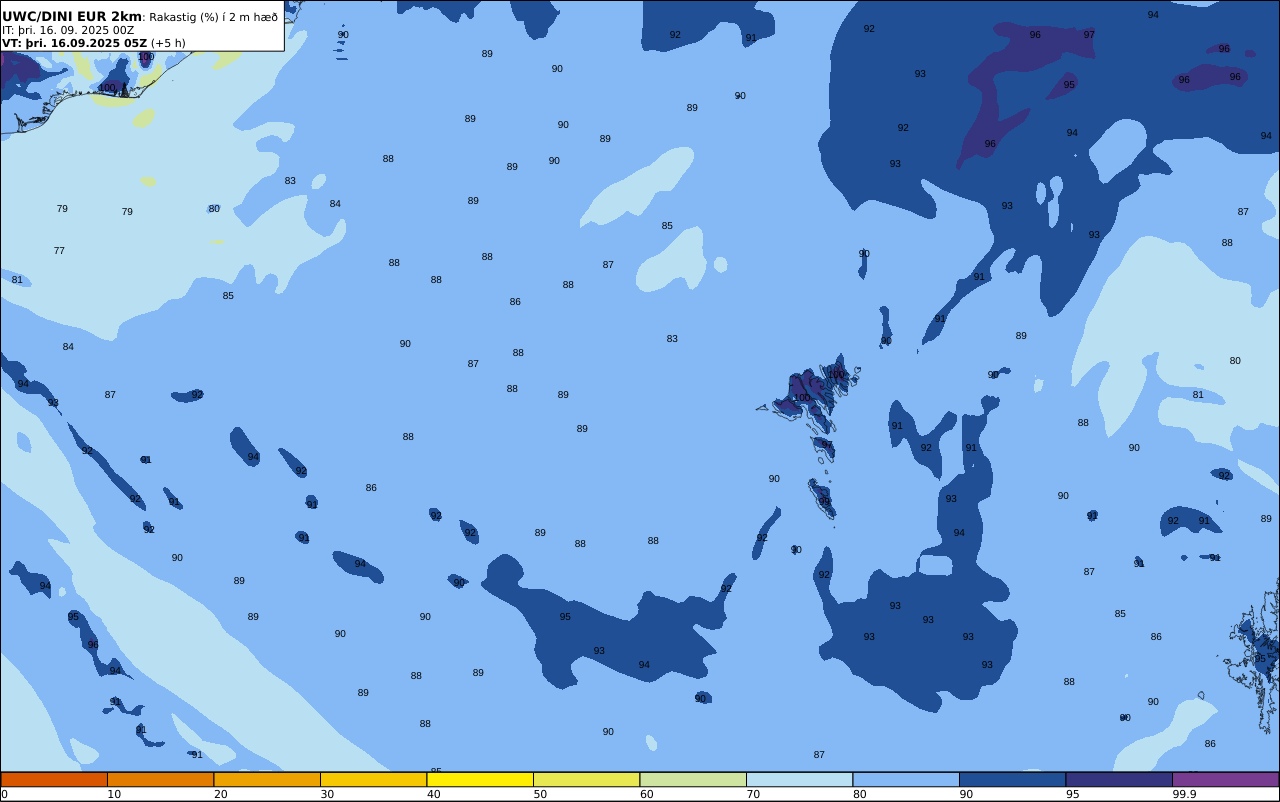
Task: Select the legend tick label '50'
Action: tap(540, 794)
